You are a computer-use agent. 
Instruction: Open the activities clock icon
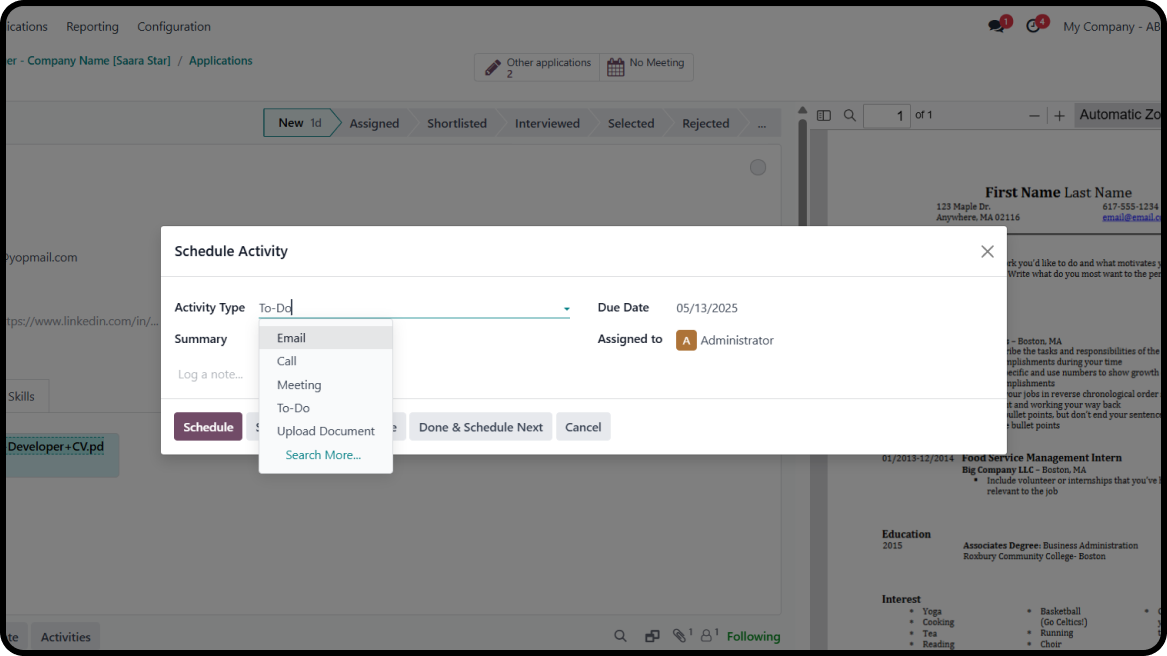(1034, 26)
